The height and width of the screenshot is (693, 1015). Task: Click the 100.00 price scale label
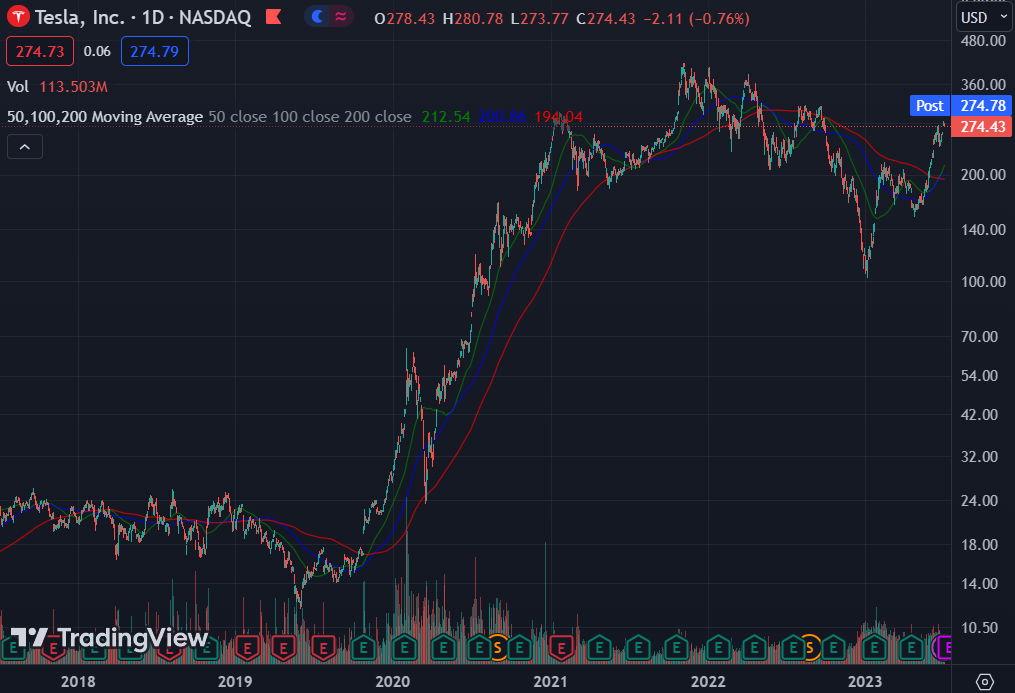click(x=983, y=281)
